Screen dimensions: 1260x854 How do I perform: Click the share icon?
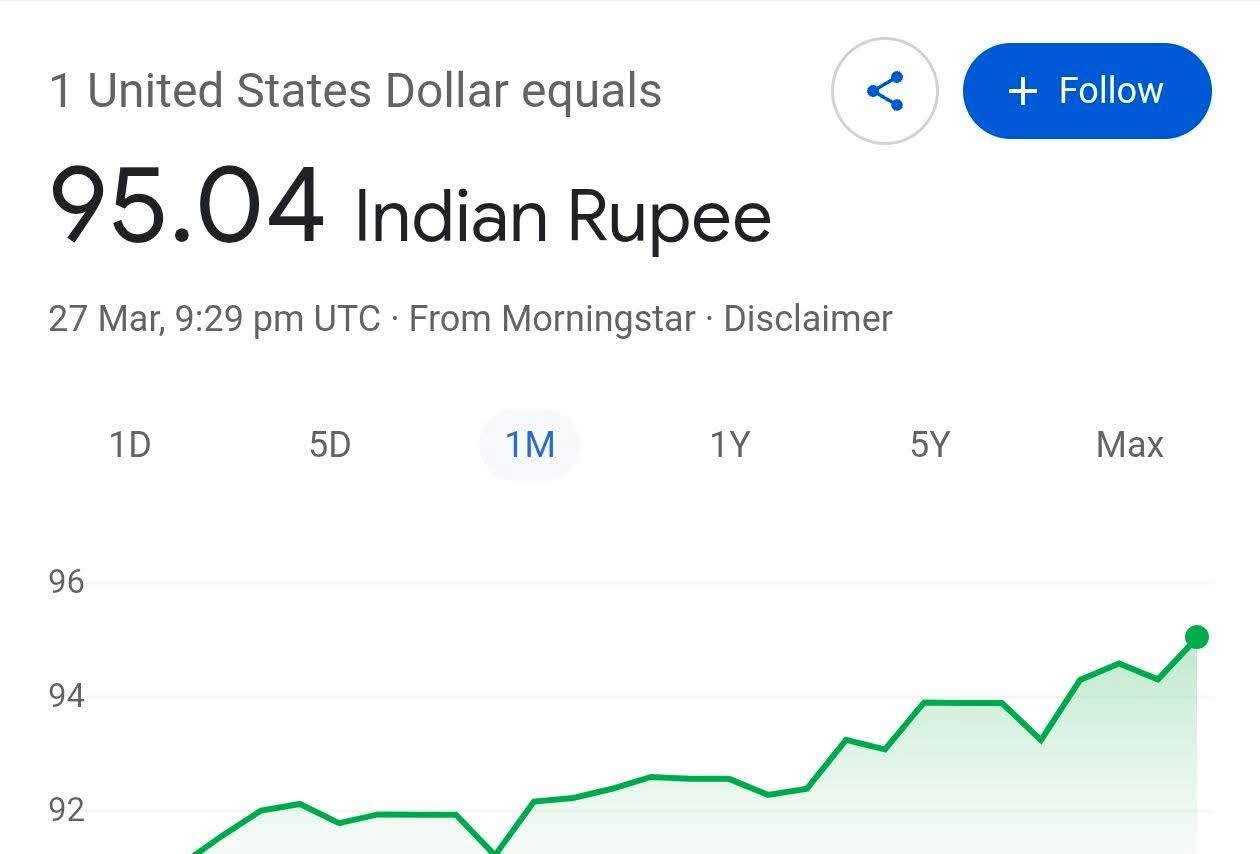pyautogui.click(x=884, y=91)
